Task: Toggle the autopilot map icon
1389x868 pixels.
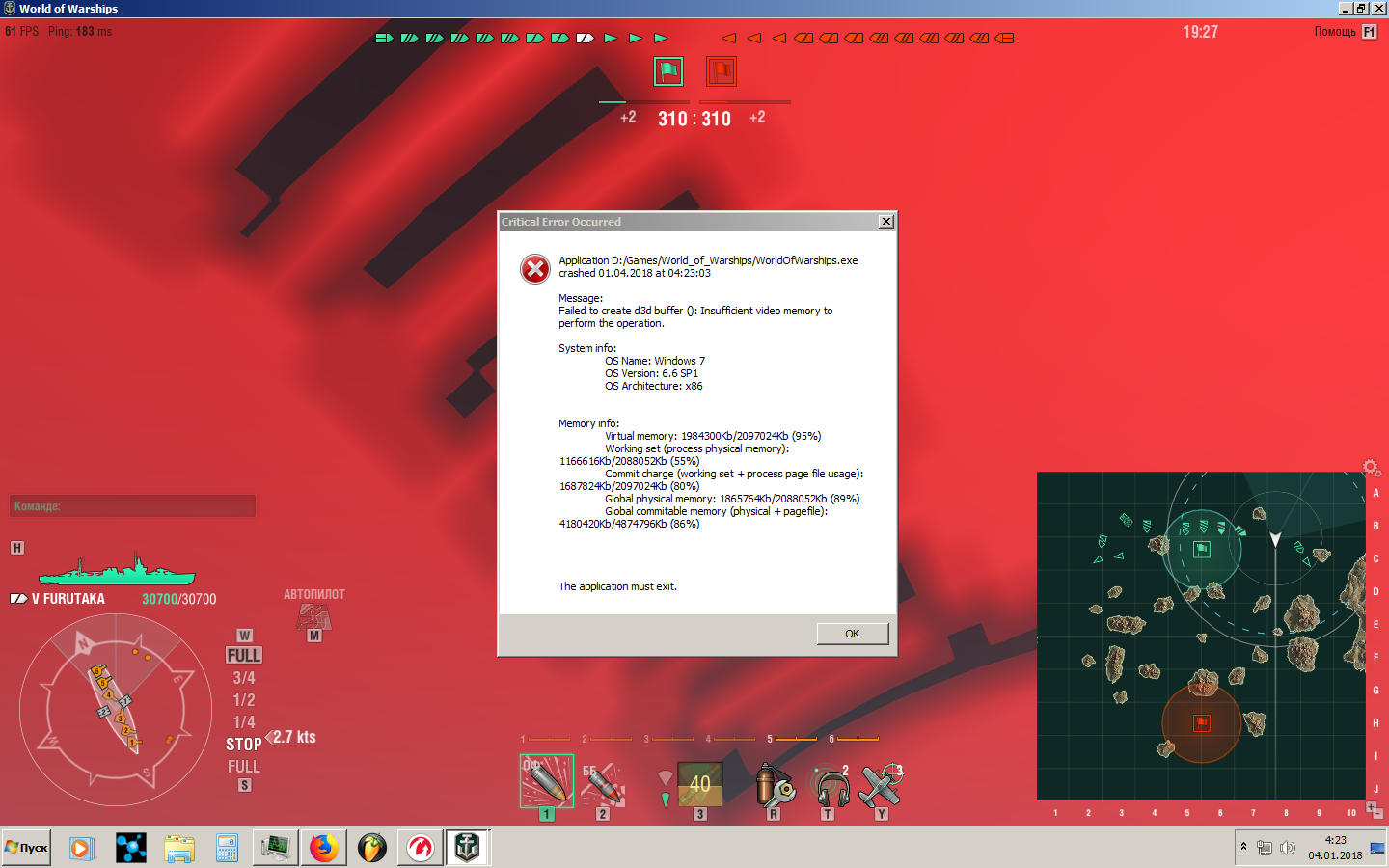Action: [x=314, y=615]
